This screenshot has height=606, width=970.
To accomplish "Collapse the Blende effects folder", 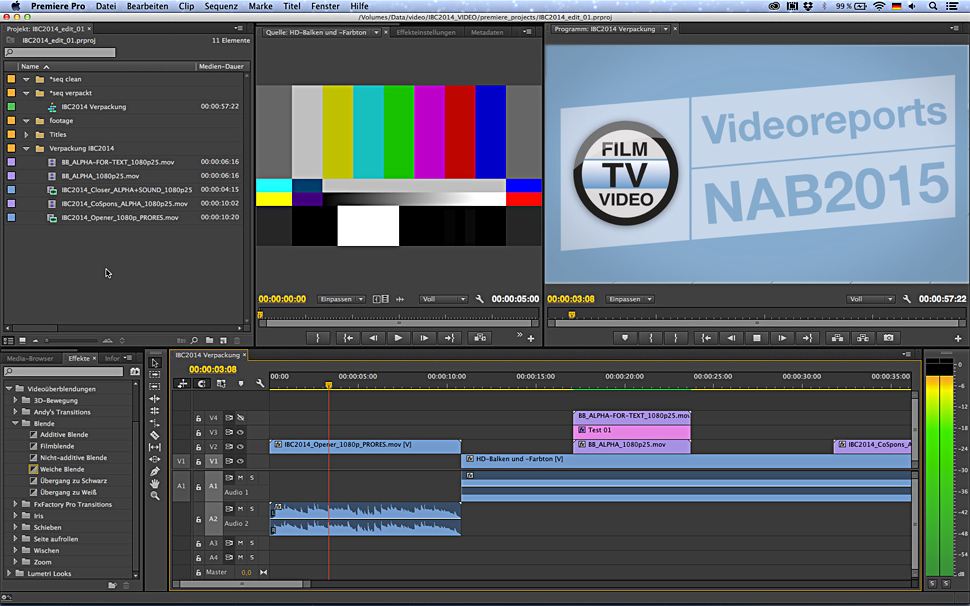I will 16,423.
